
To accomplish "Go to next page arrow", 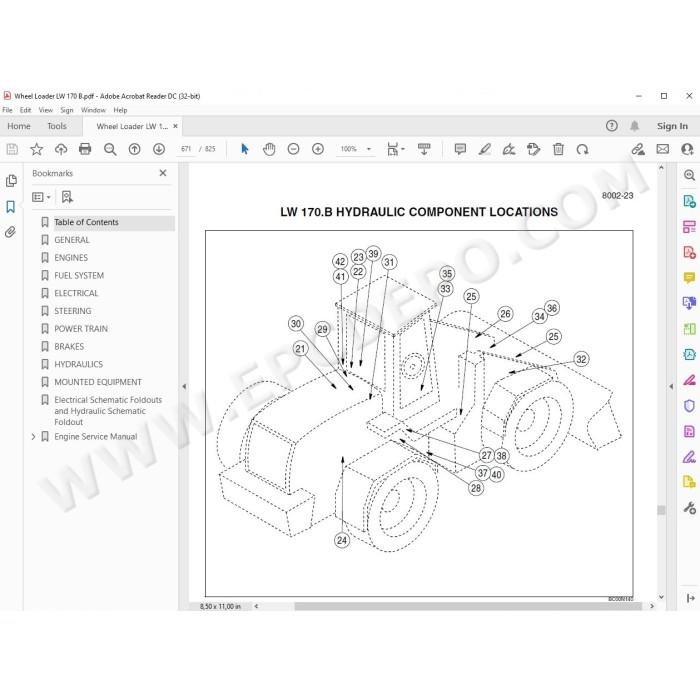I will tap(159, 149).
